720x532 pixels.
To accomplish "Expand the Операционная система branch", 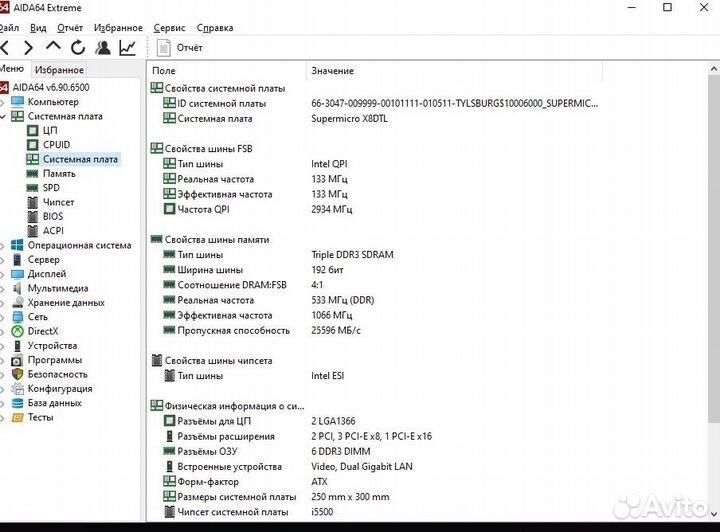I will click(x=2, y=246).
